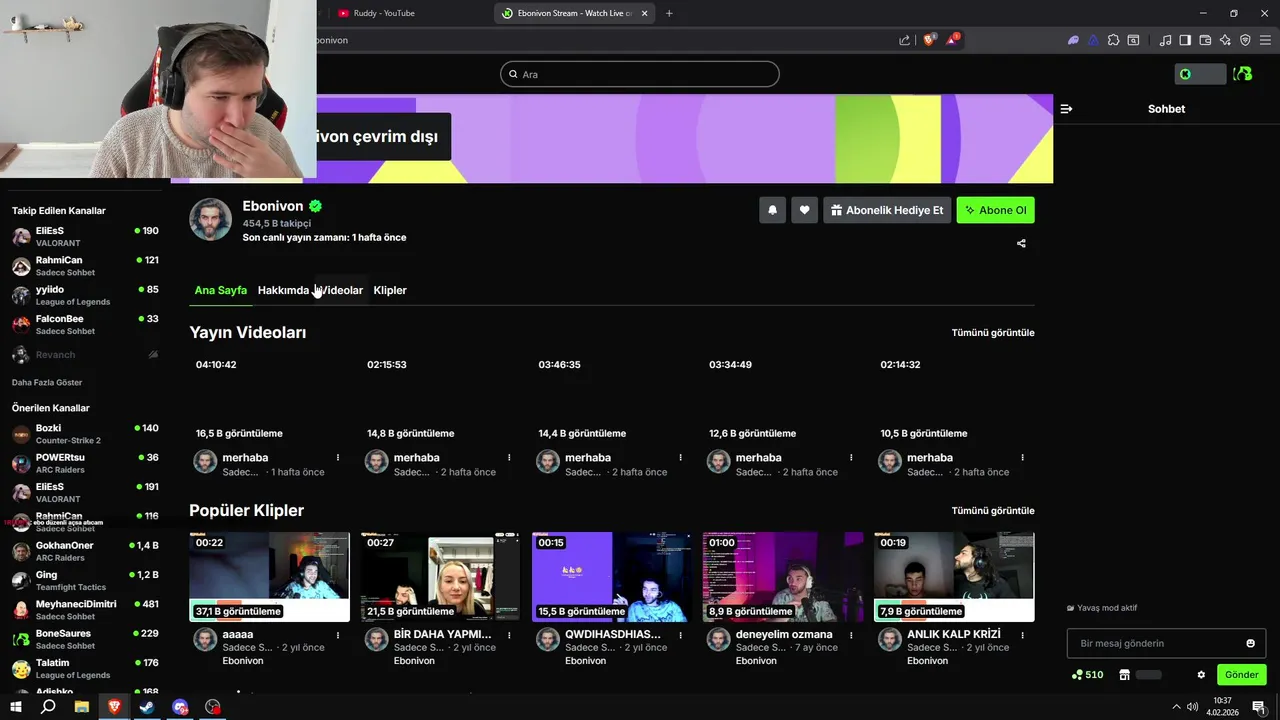Screen dimensions: 1280x720
Task: Open Brave Rewards triangle icon
Action: click(952, 40)
